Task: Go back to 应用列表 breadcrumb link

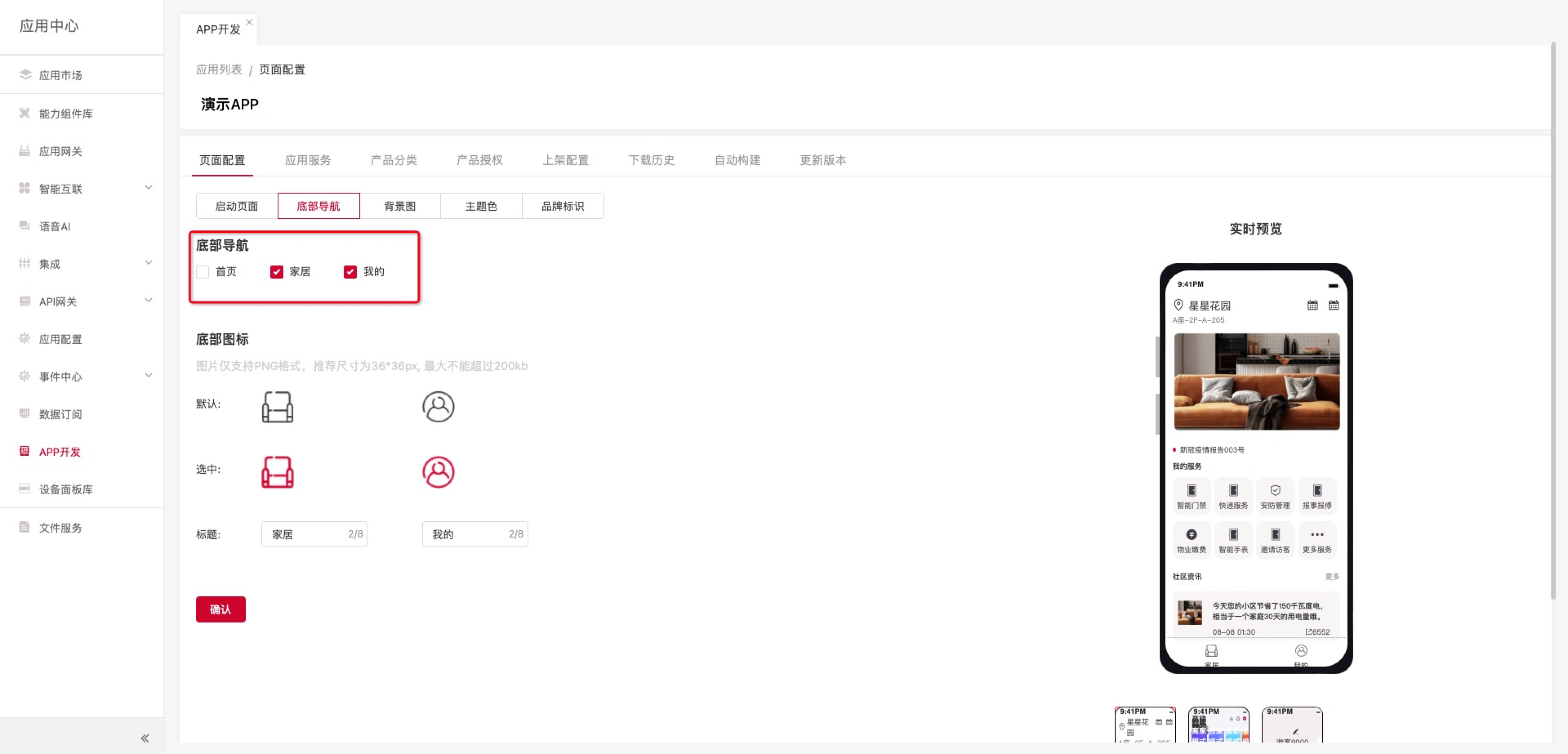Action: (x=218, y=69)
